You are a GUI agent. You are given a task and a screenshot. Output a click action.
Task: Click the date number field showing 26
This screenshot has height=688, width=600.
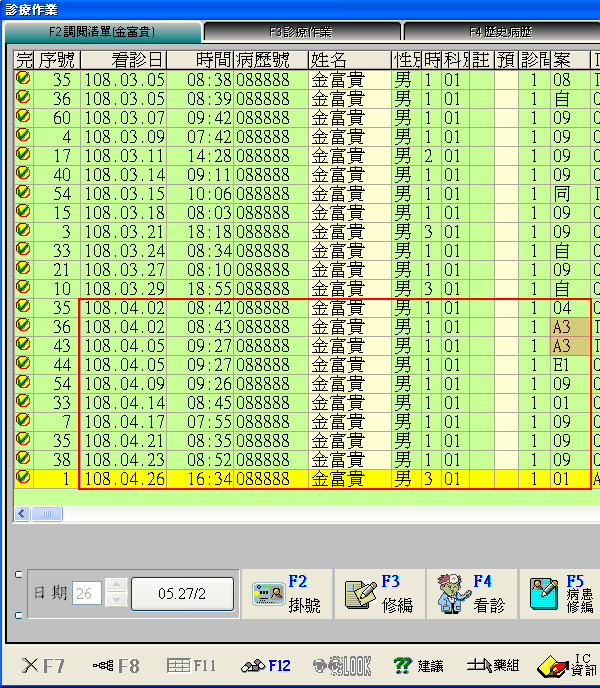(87, 593)
